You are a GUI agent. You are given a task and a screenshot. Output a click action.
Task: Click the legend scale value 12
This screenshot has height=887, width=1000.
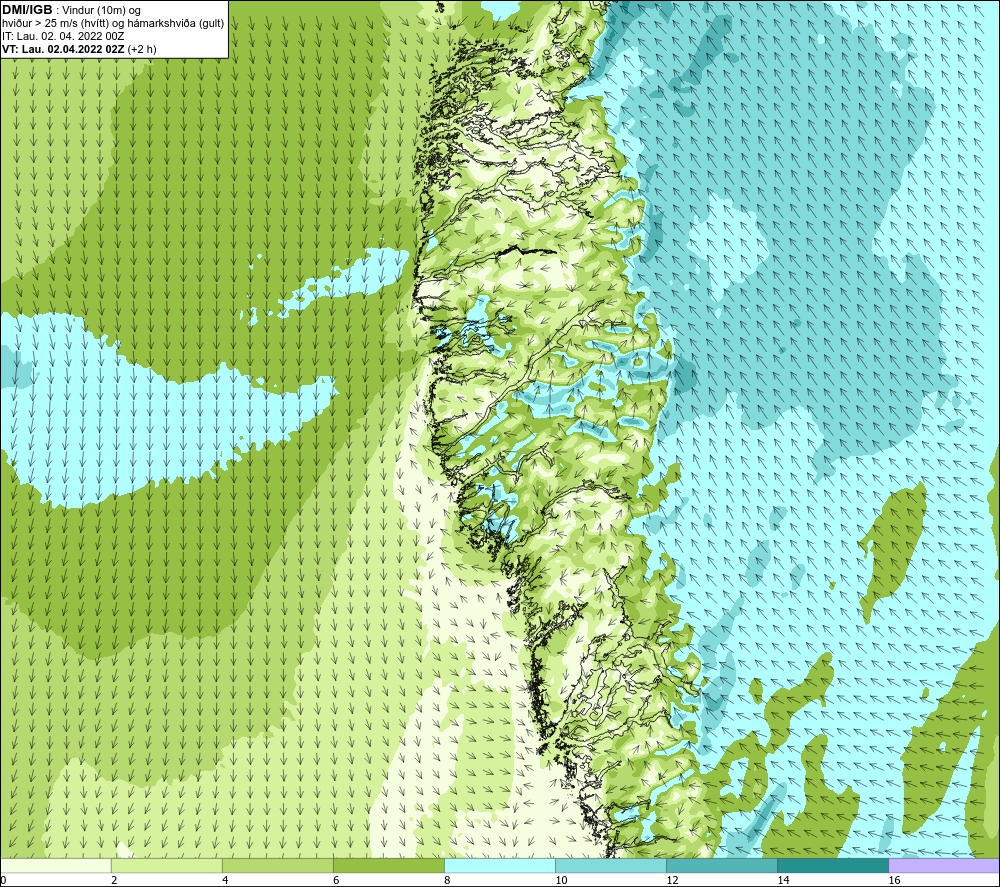click(x=672, y=881)
